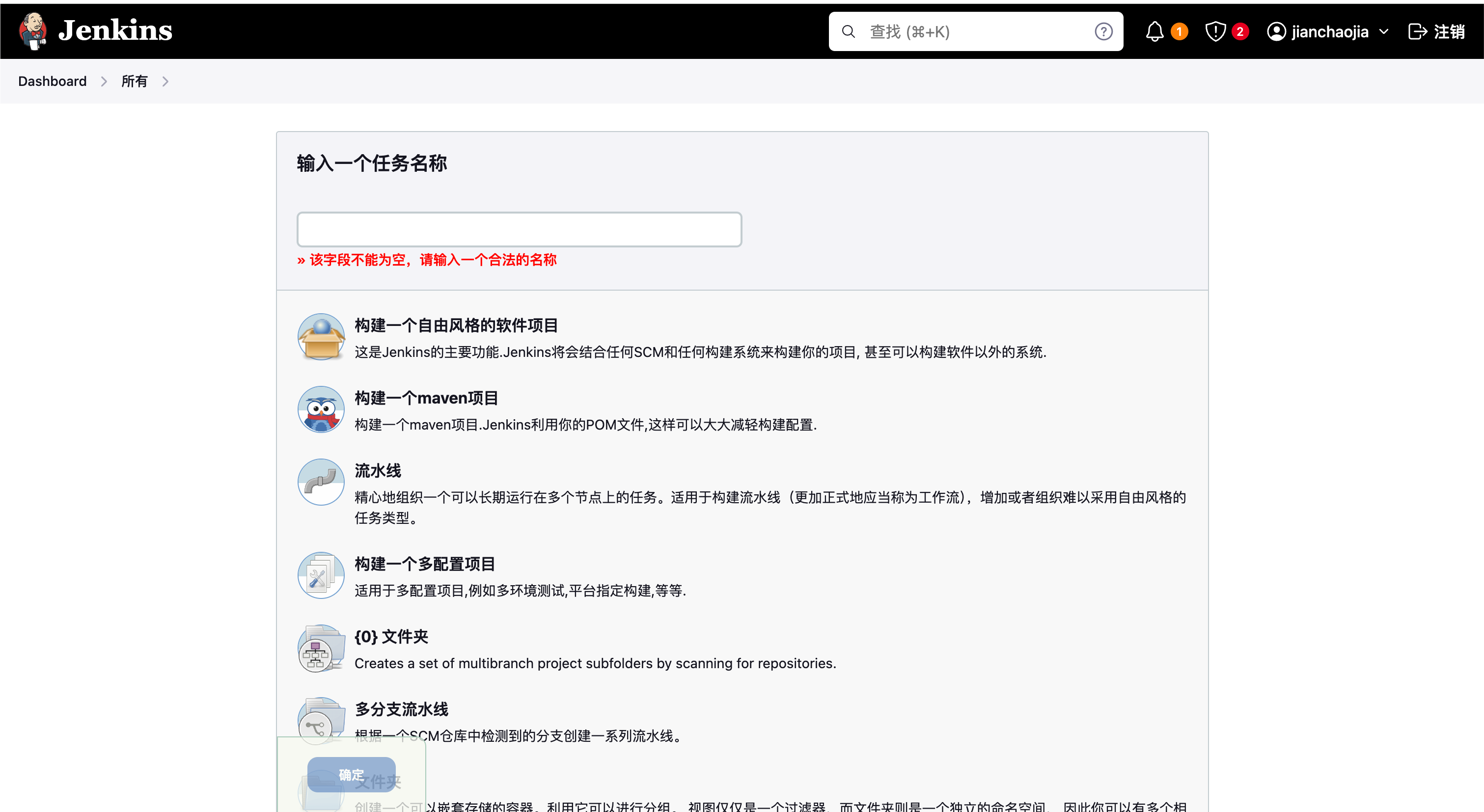Open the jianchaojia user profile link
The width and height of the screenshot is (1484, 812).
pos(1330,32)
